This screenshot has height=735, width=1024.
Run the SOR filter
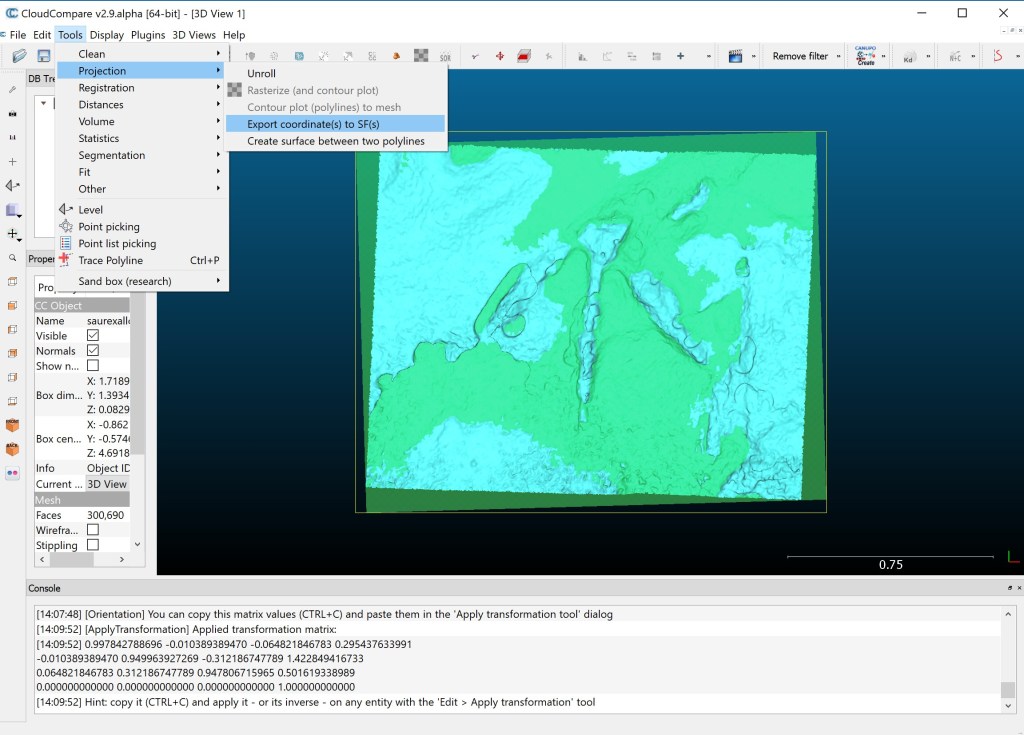(443, 56)
